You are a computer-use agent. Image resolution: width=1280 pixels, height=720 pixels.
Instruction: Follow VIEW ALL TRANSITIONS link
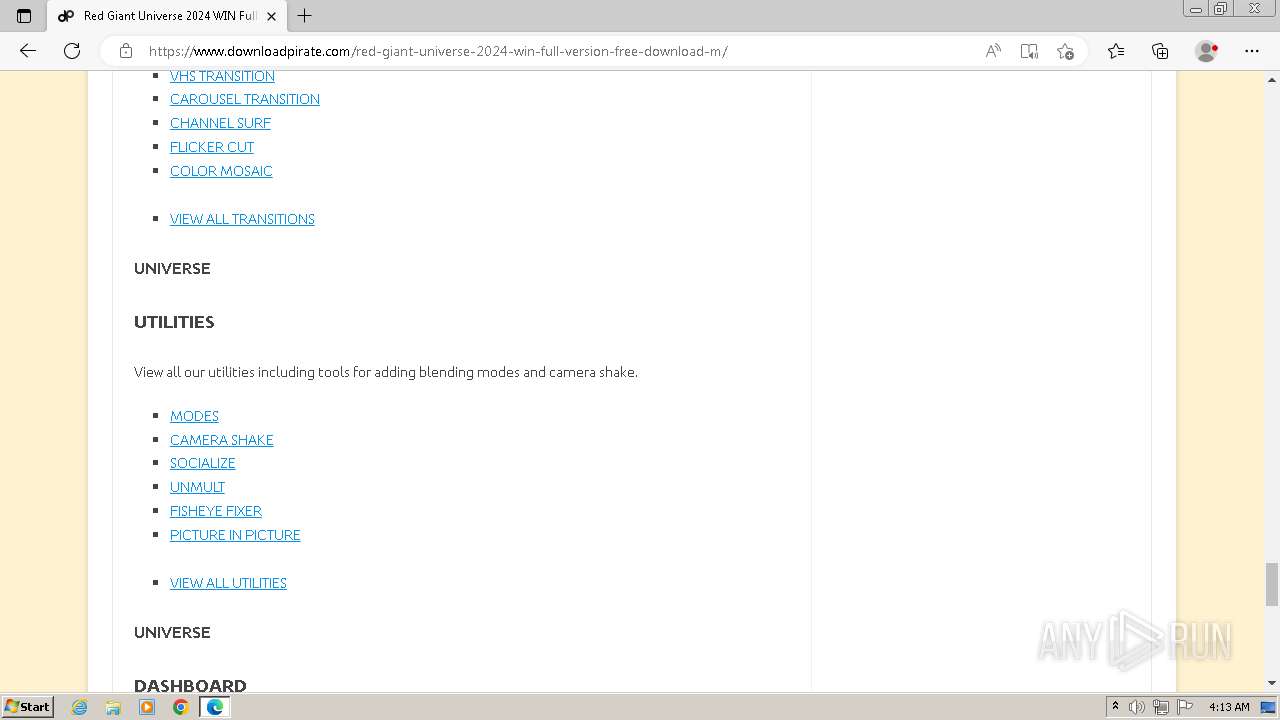point(242,219)
